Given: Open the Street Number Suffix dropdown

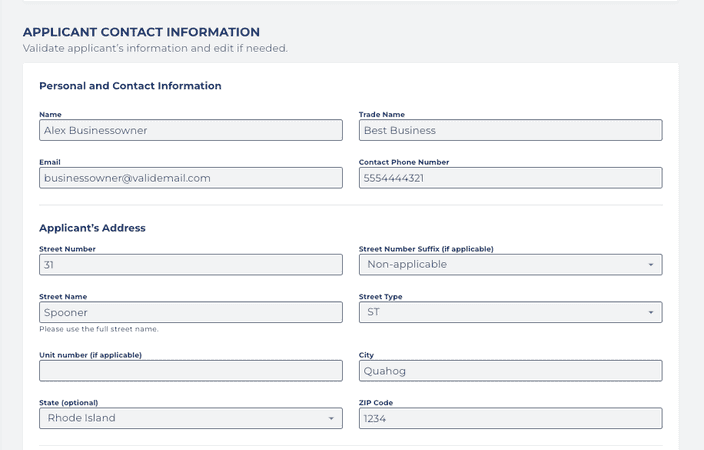Looking at the screenshot, I should click(510, 265).
